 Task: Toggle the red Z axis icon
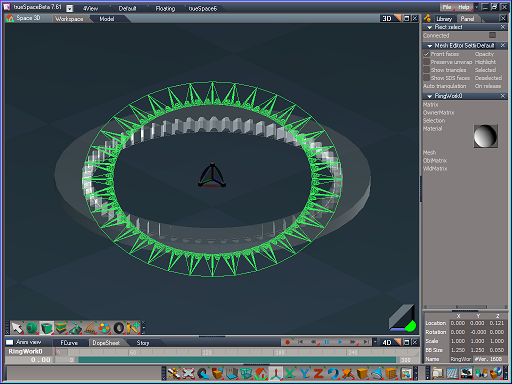[318, 373]
